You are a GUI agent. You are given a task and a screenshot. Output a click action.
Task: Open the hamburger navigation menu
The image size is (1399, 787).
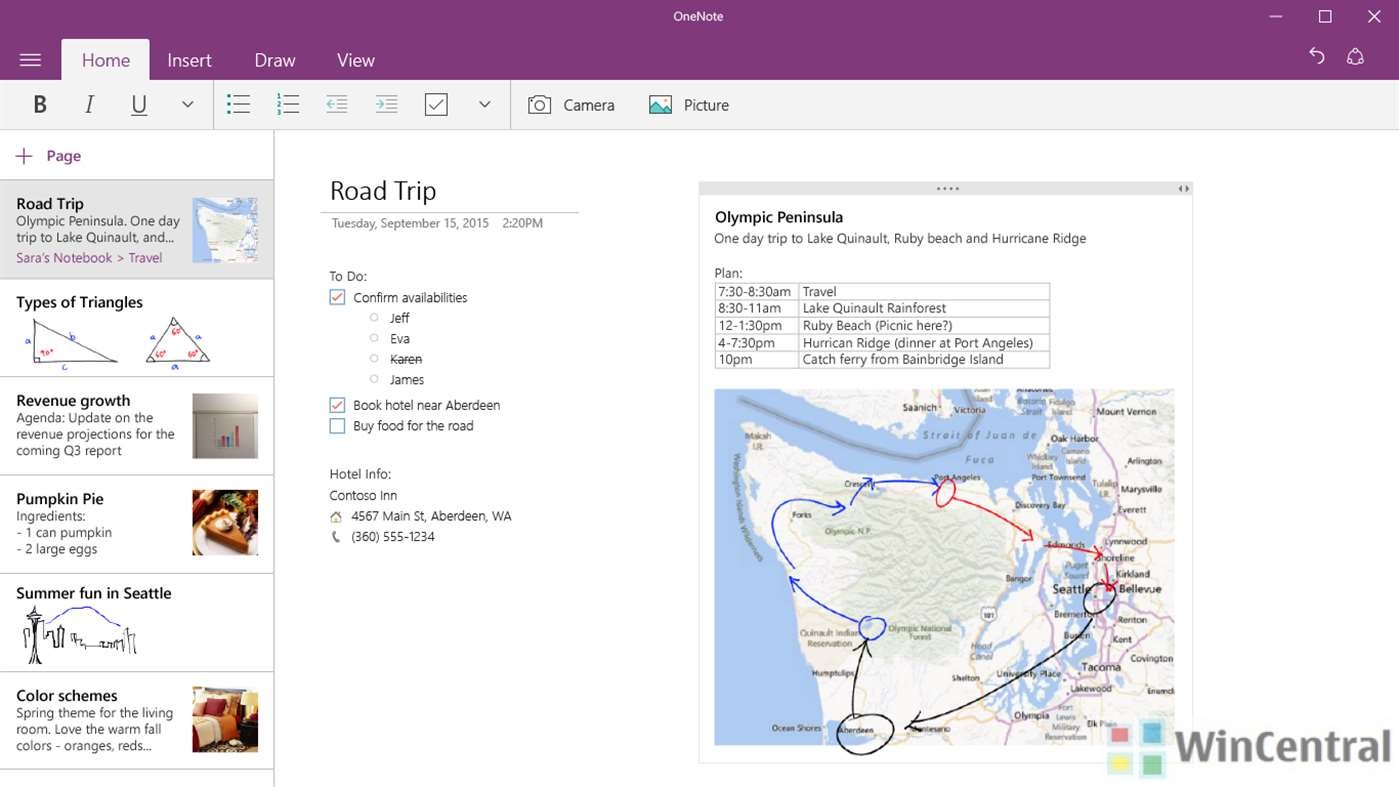point(30,60)
